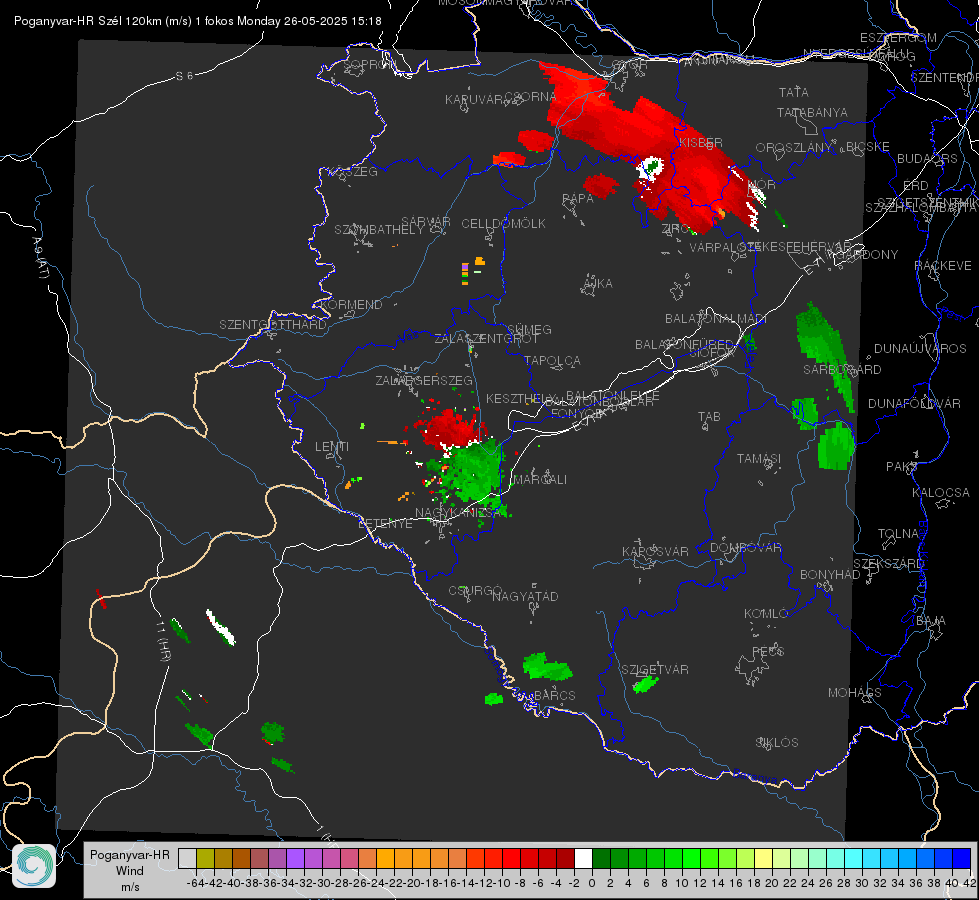The width and height of the screenshot is (979, 900).
Task: Click the KAPUVÁR town label
Action: (475, 100)
